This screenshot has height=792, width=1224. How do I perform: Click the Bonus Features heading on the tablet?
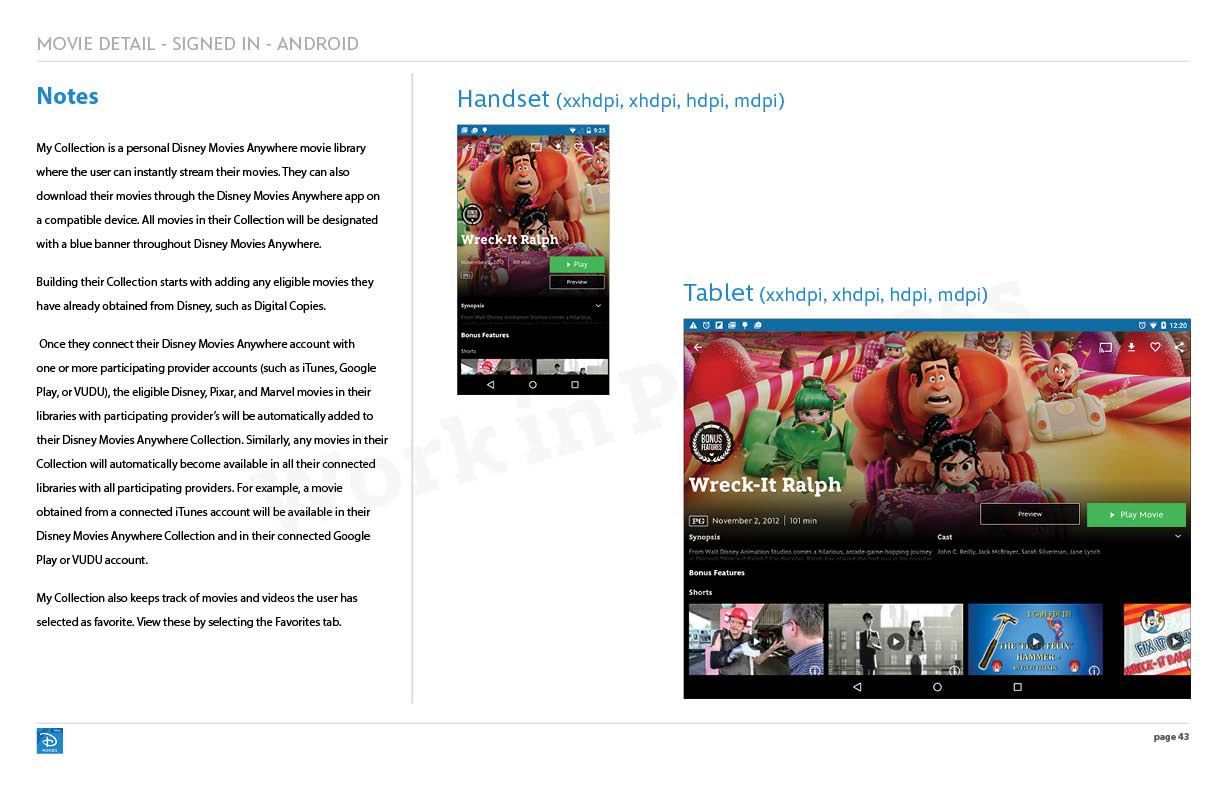tap(717, 573)
